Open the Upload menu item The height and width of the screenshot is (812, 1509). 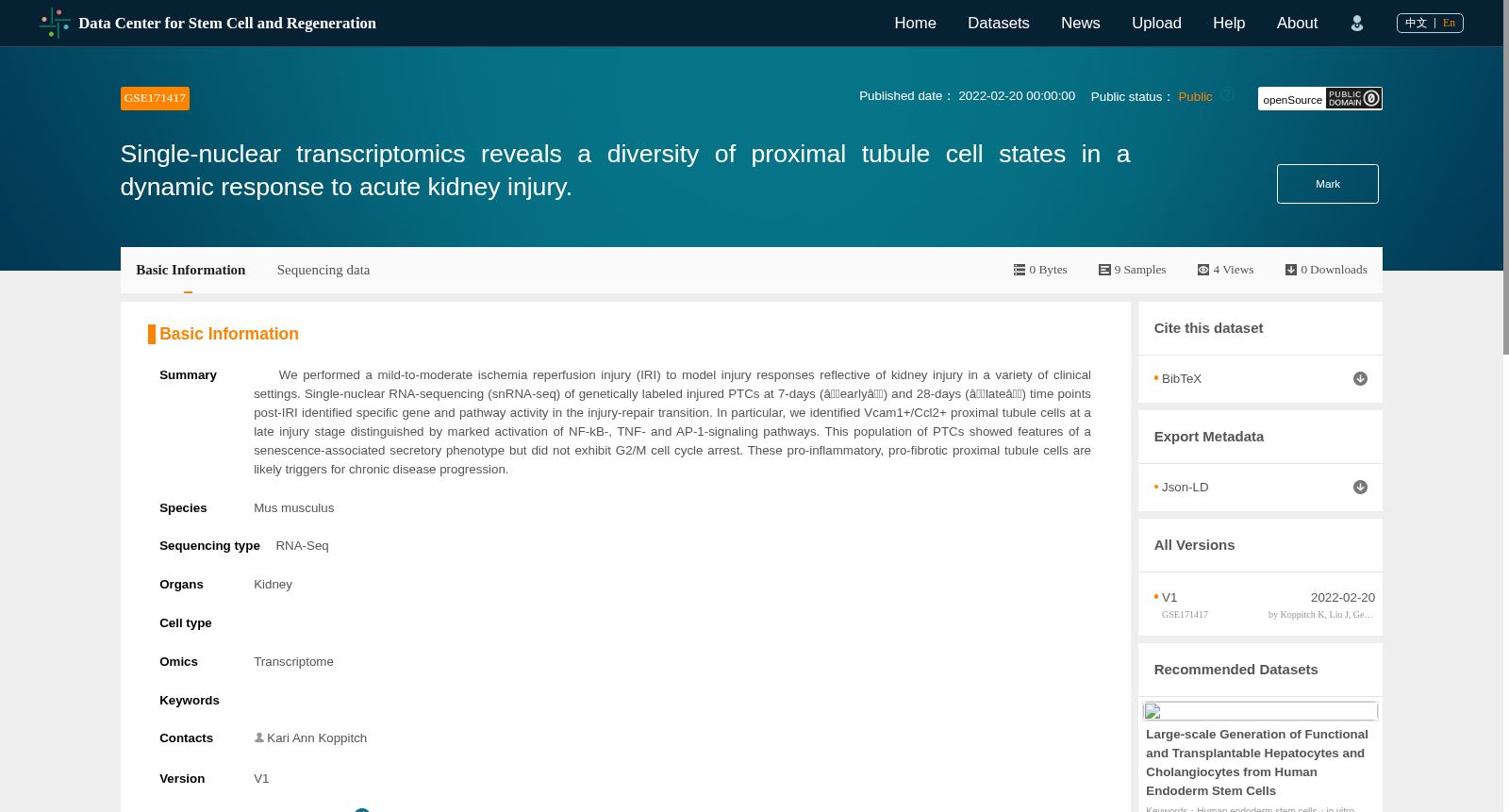(1156, 23)
